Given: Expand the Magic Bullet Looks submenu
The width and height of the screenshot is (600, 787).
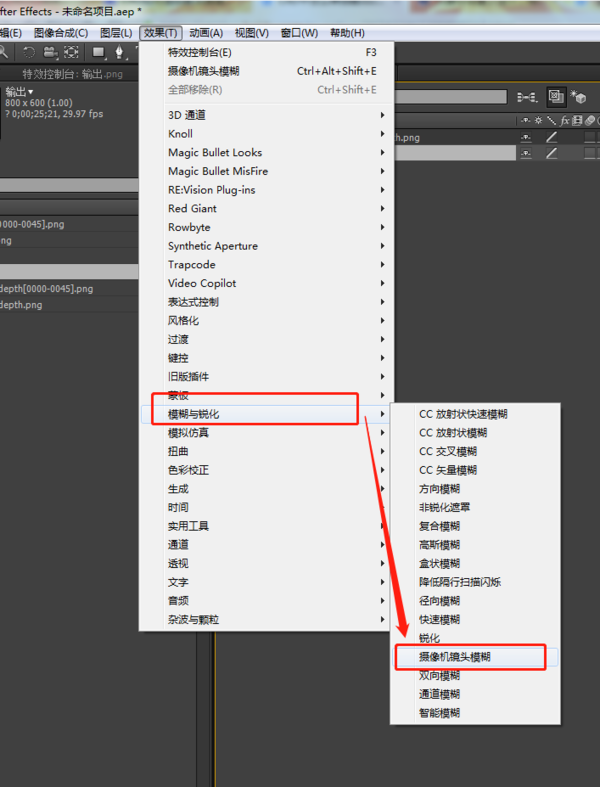Looking at the screenshot, I should pos(266,152).
